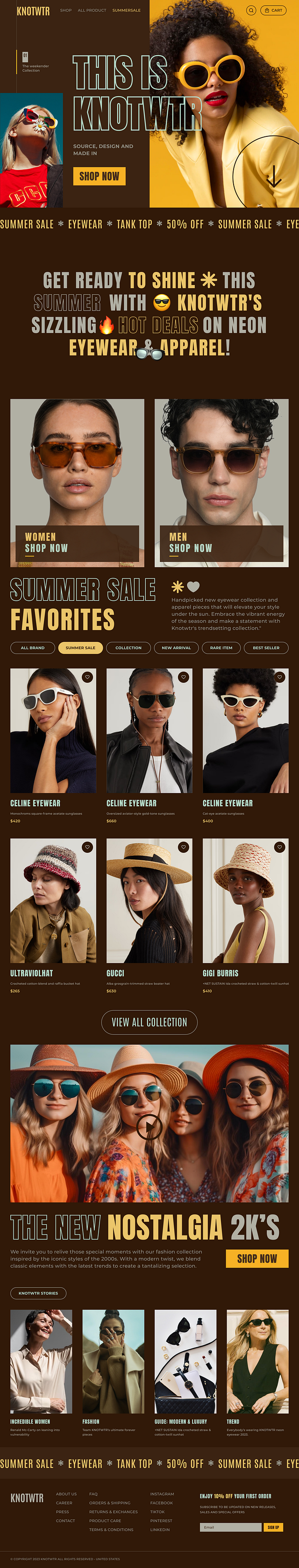Screen dimensions: 299x1568
Task: Open the search icon in header
Action: 251,10
